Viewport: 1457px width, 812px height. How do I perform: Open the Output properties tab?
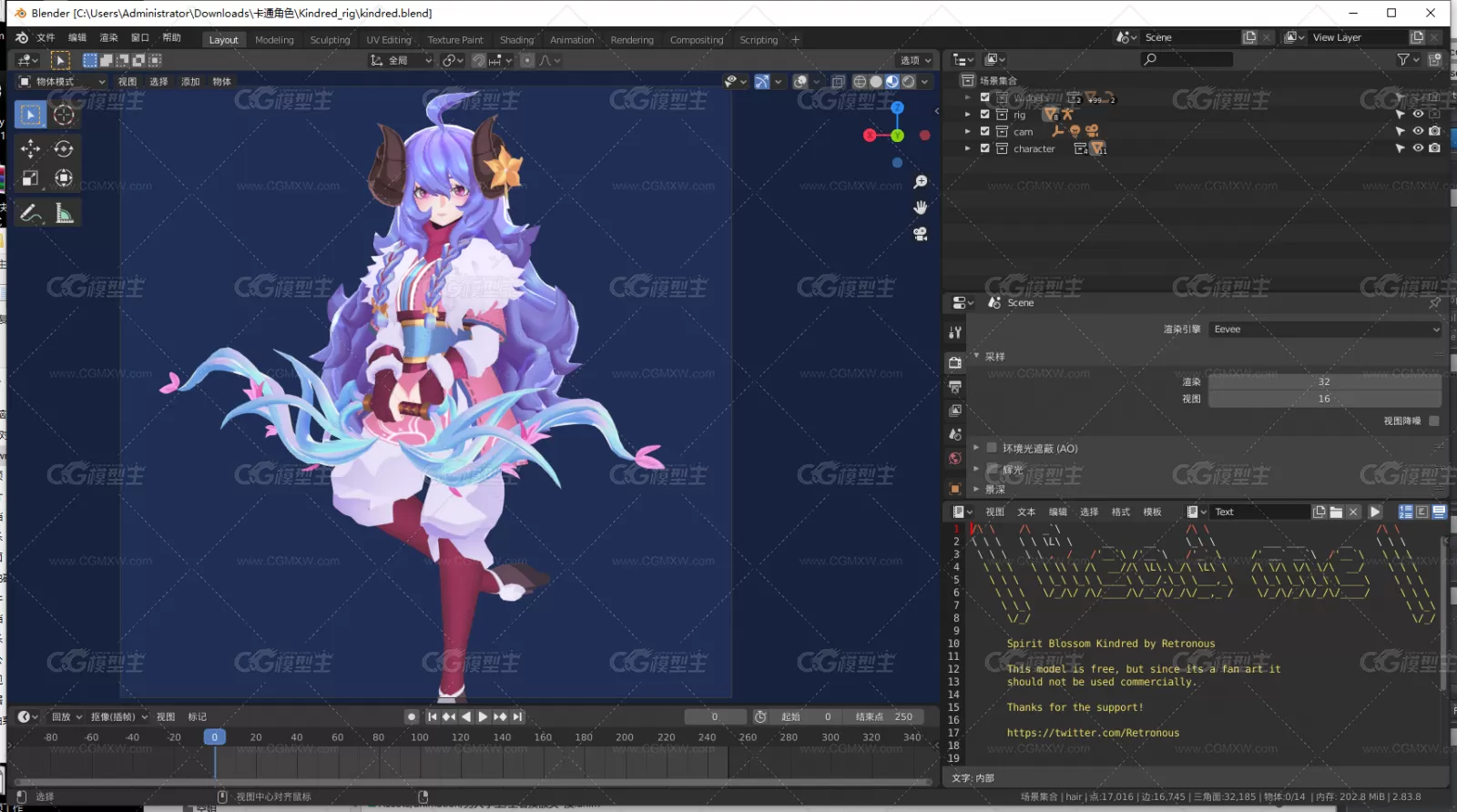tap(955, 387)
